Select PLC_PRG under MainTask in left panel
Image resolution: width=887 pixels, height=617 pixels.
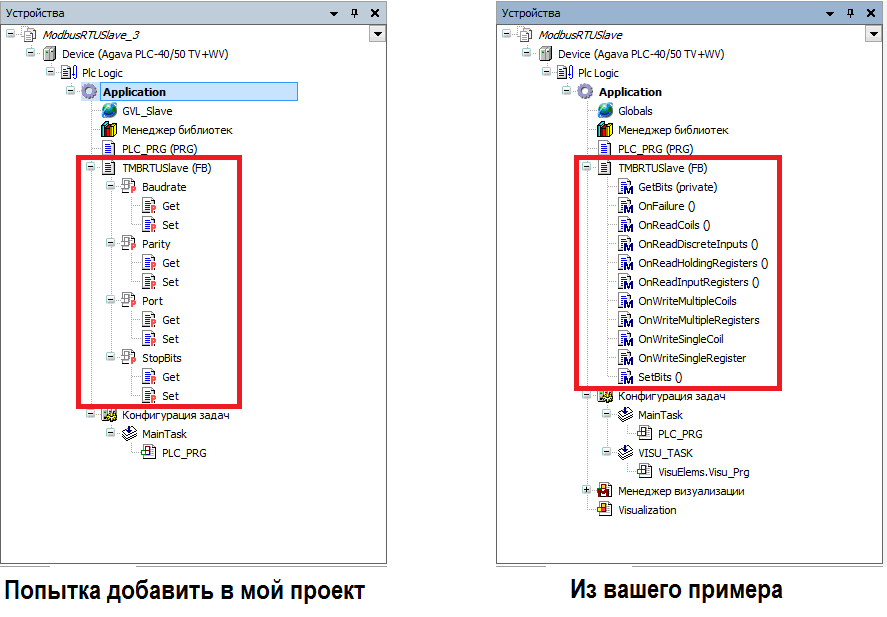(184, 453)
